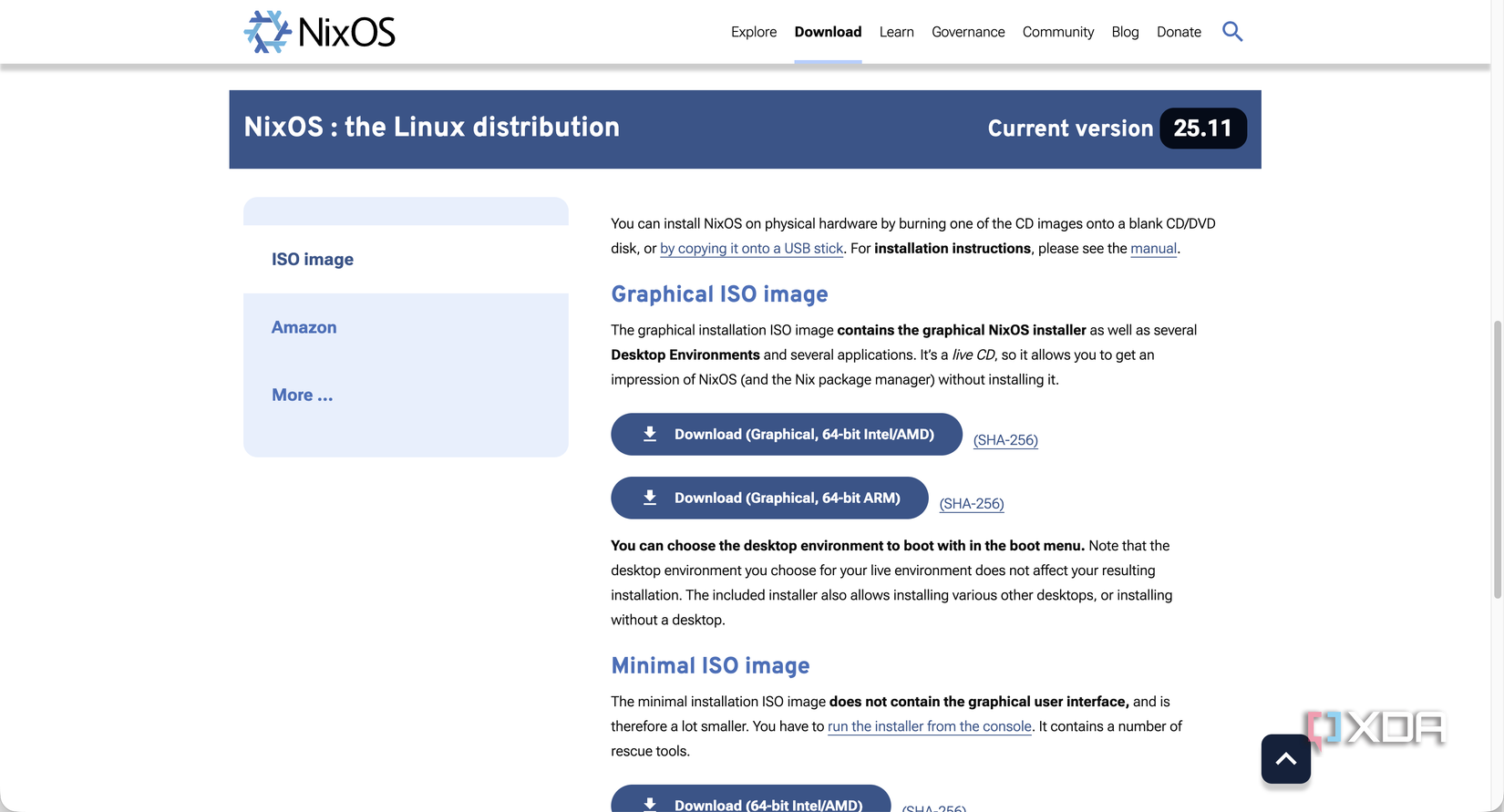Select the Download nav item

coord(828,32)
